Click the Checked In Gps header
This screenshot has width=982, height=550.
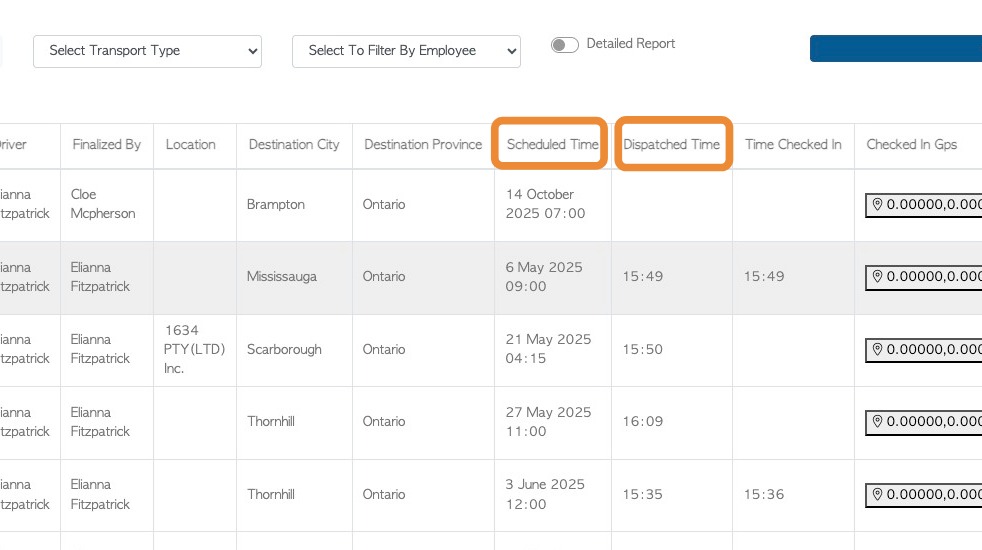911,144
